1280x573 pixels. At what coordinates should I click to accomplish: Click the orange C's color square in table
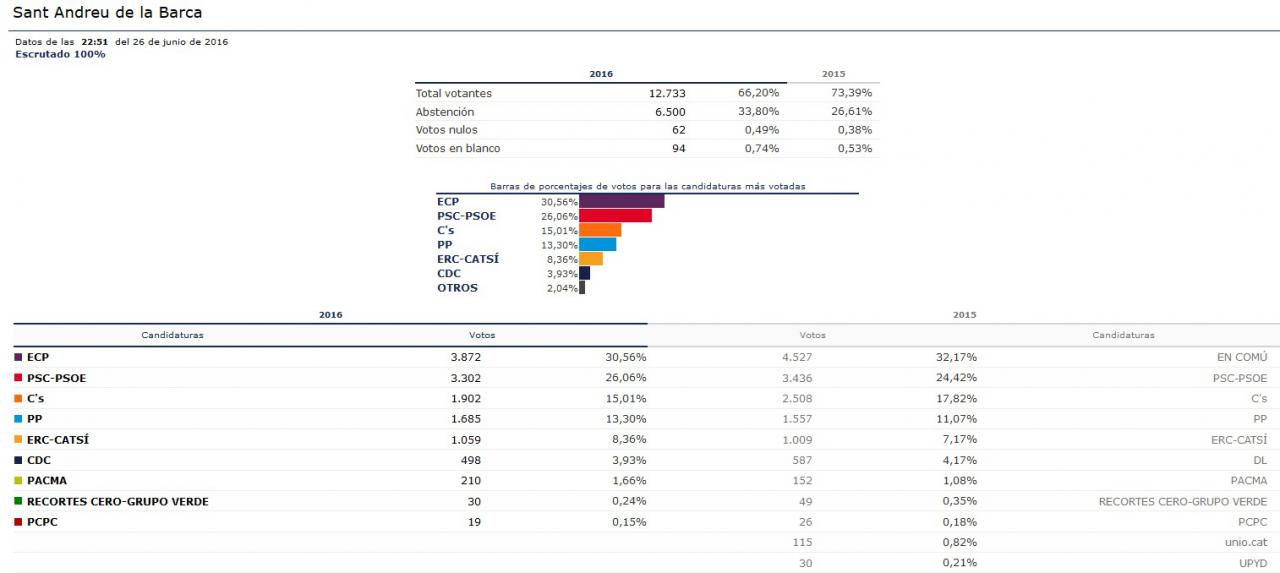(x=18, y=398)
